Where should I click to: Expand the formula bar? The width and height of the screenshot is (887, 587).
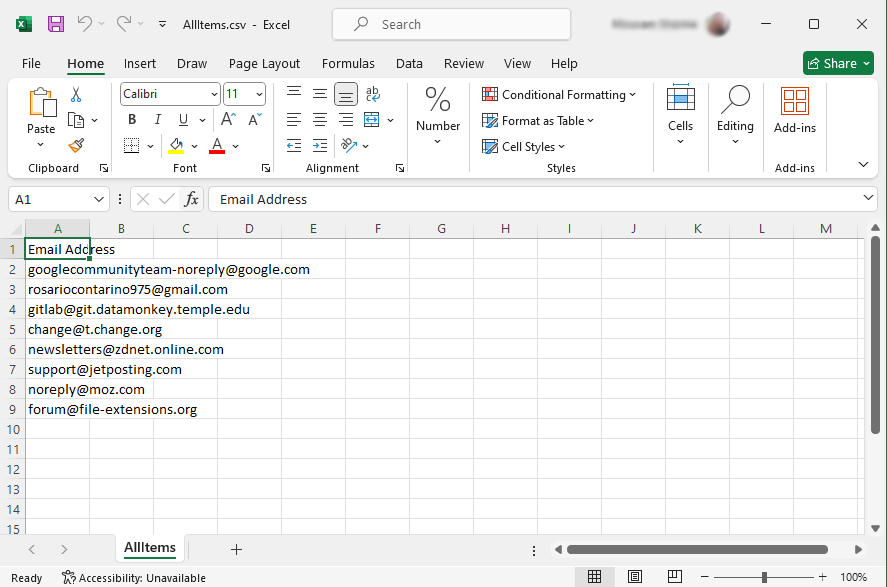pos(868,198)
